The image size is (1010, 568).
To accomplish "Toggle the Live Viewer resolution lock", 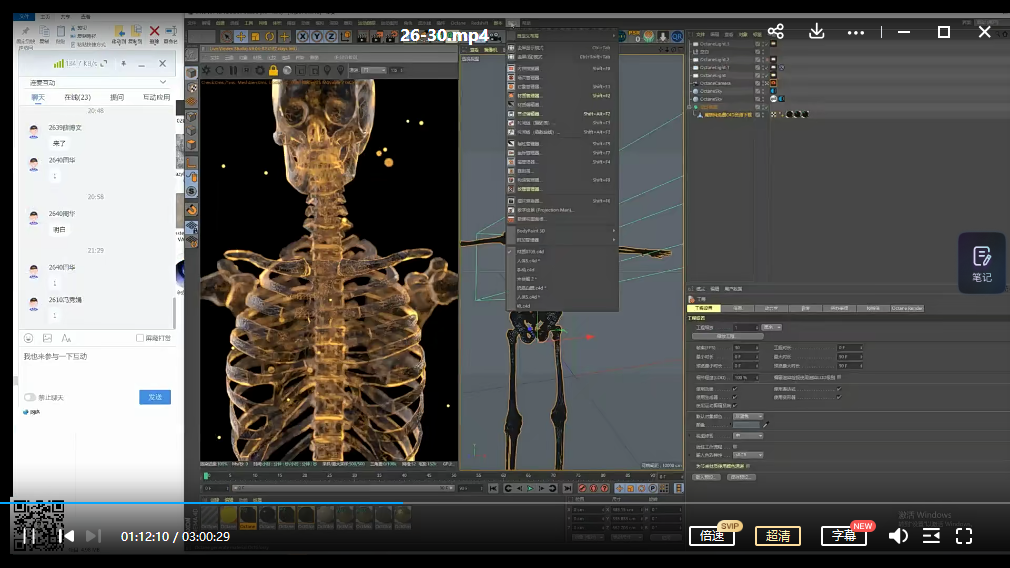I will click(x=273, y=70).
